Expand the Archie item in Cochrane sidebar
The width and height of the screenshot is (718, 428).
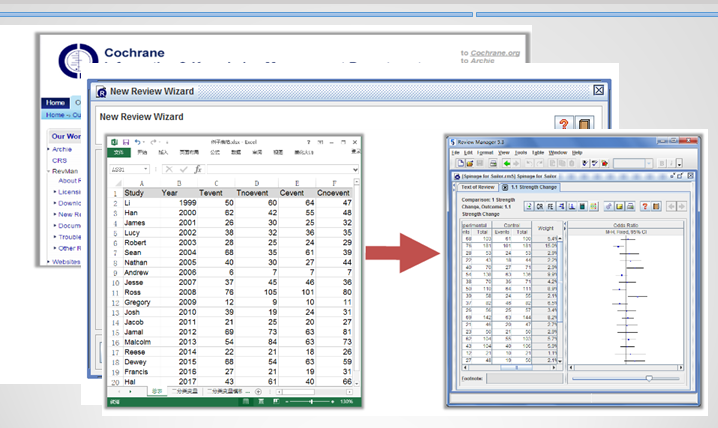coord(49,149)
